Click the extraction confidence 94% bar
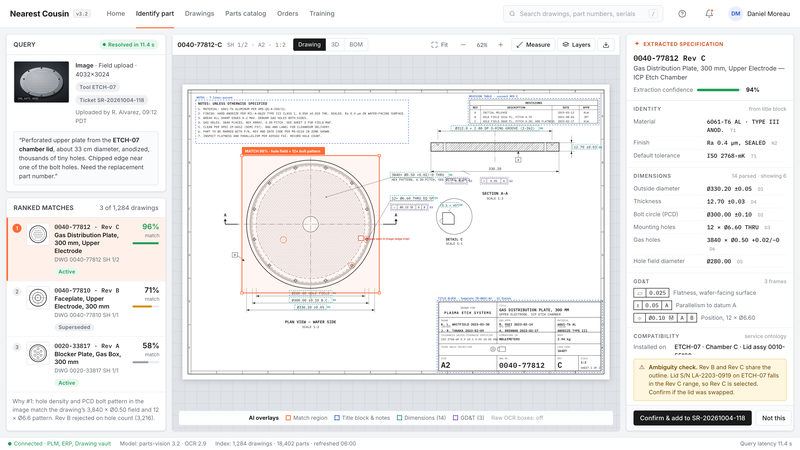This screenshot has height=450, width=800. (x=718, y=90)
